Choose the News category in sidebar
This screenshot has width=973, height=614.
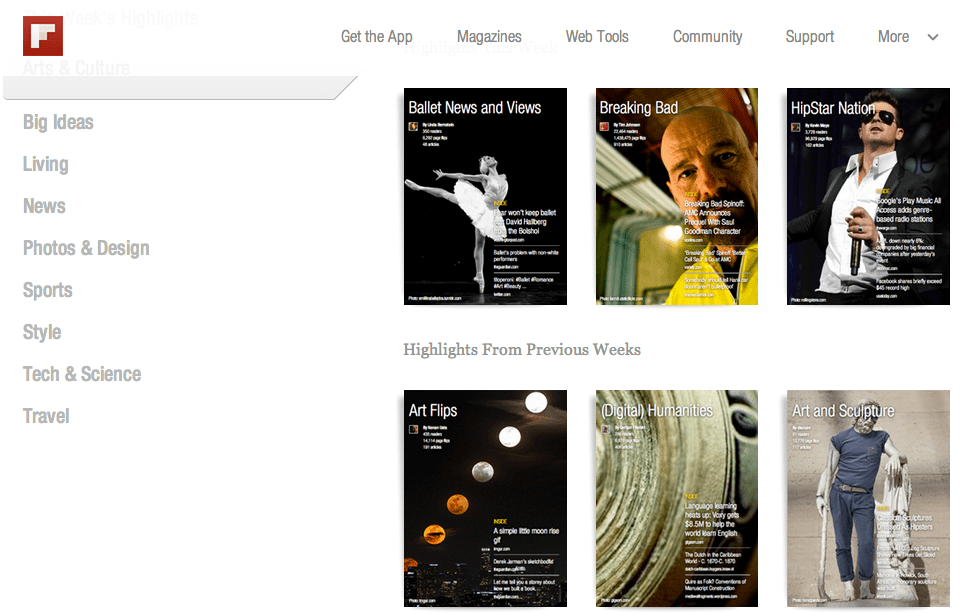click(x=44, y=206)
